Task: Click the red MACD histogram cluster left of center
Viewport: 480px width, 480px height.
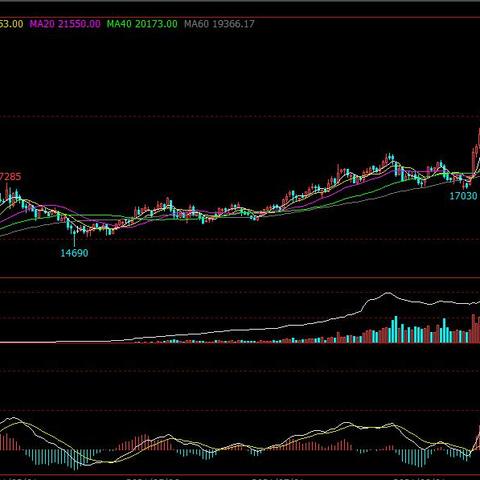Action: pyautogui.click(x=143, y=442)
